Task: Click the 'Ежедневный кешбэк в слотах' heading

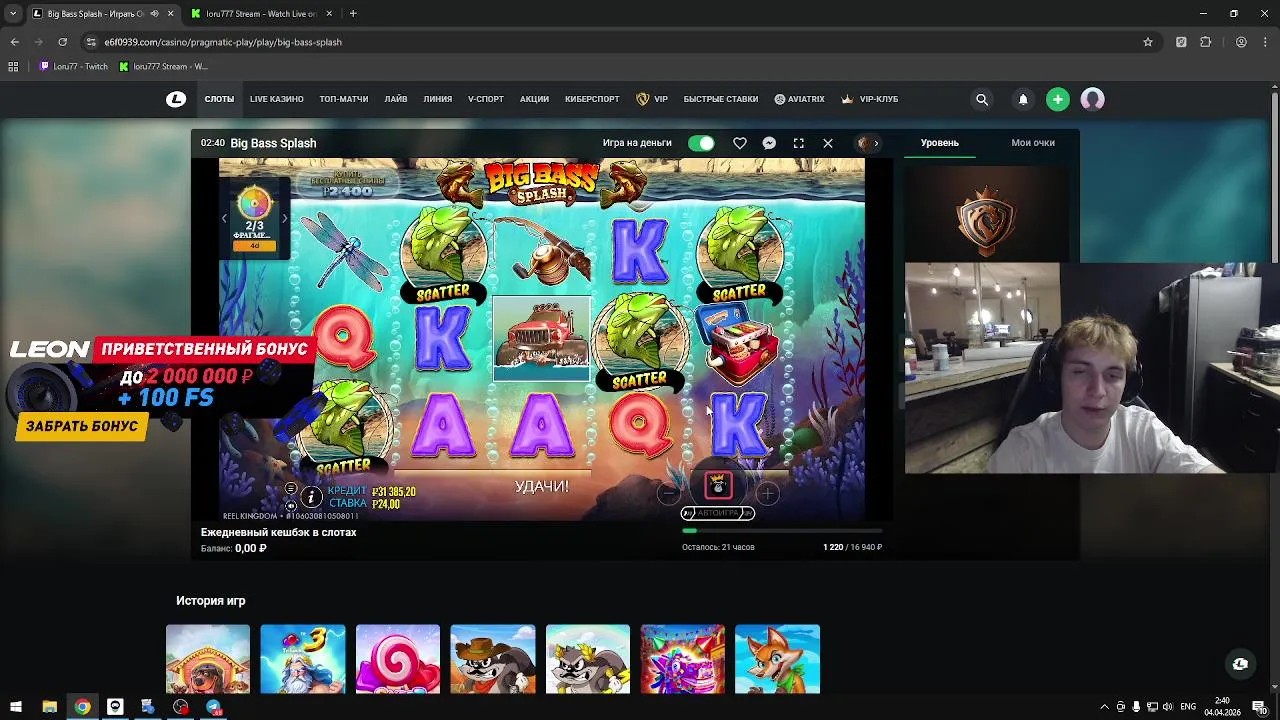Action: [279, 532]
